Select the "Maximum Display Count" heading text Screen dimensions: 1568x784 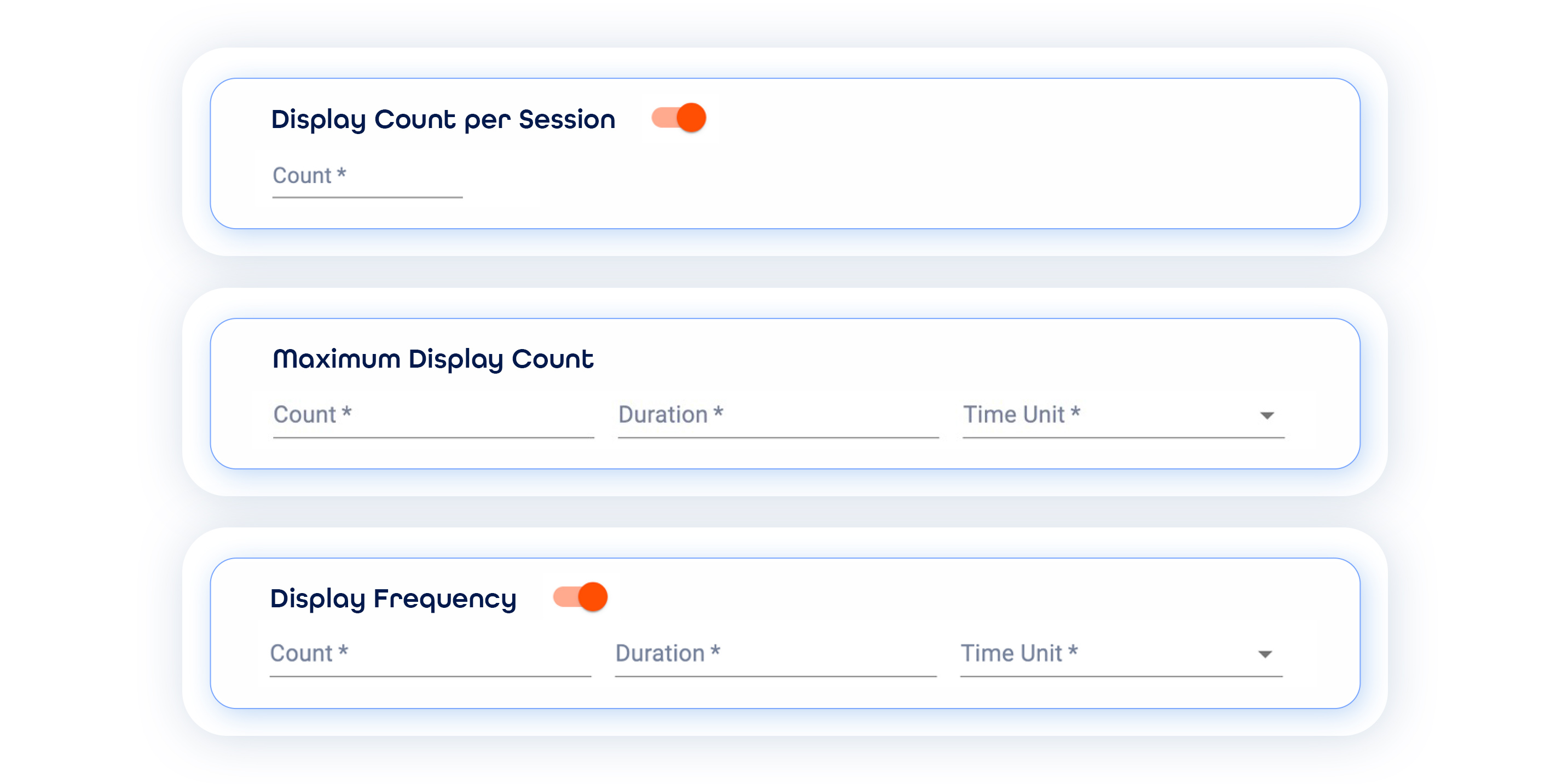pos(433,359)
